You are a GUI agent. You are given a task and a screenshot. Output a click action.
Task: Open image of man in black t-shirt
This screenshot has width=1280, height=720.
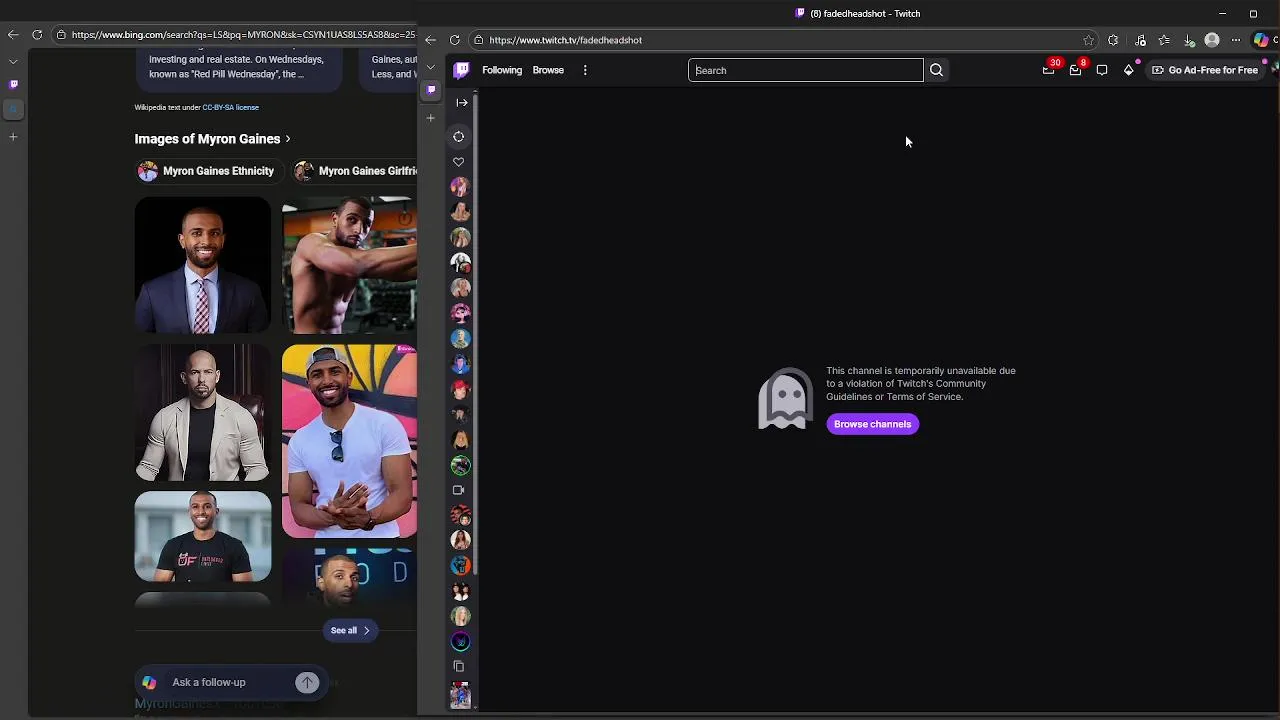(x=203, y=536)
